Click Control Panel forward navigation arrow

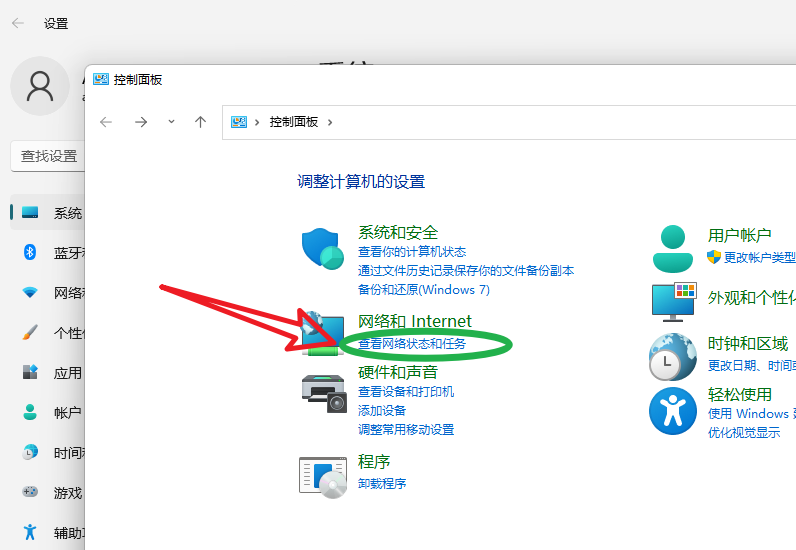point(141,122)
